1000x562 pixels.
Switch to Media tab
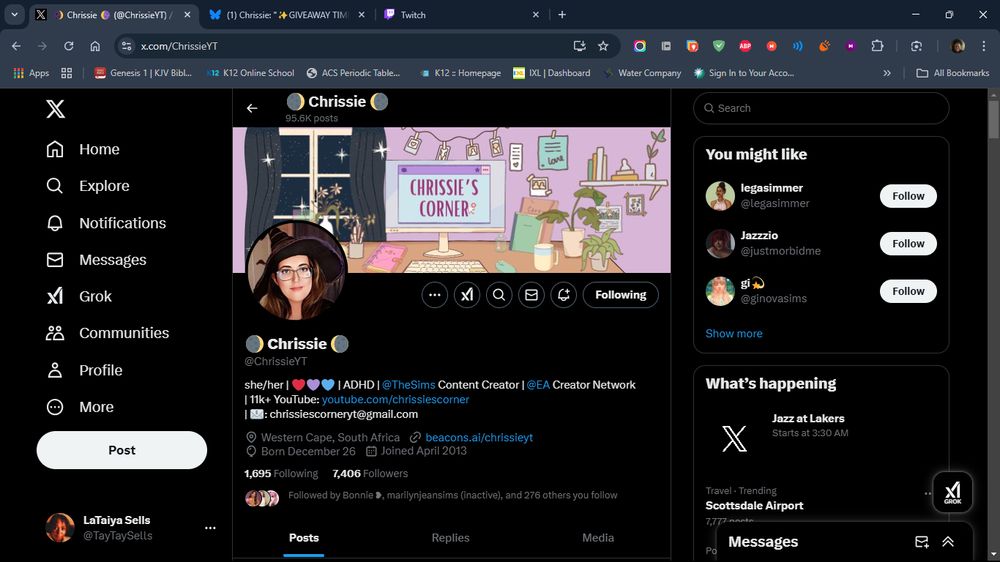coord(598,538)
